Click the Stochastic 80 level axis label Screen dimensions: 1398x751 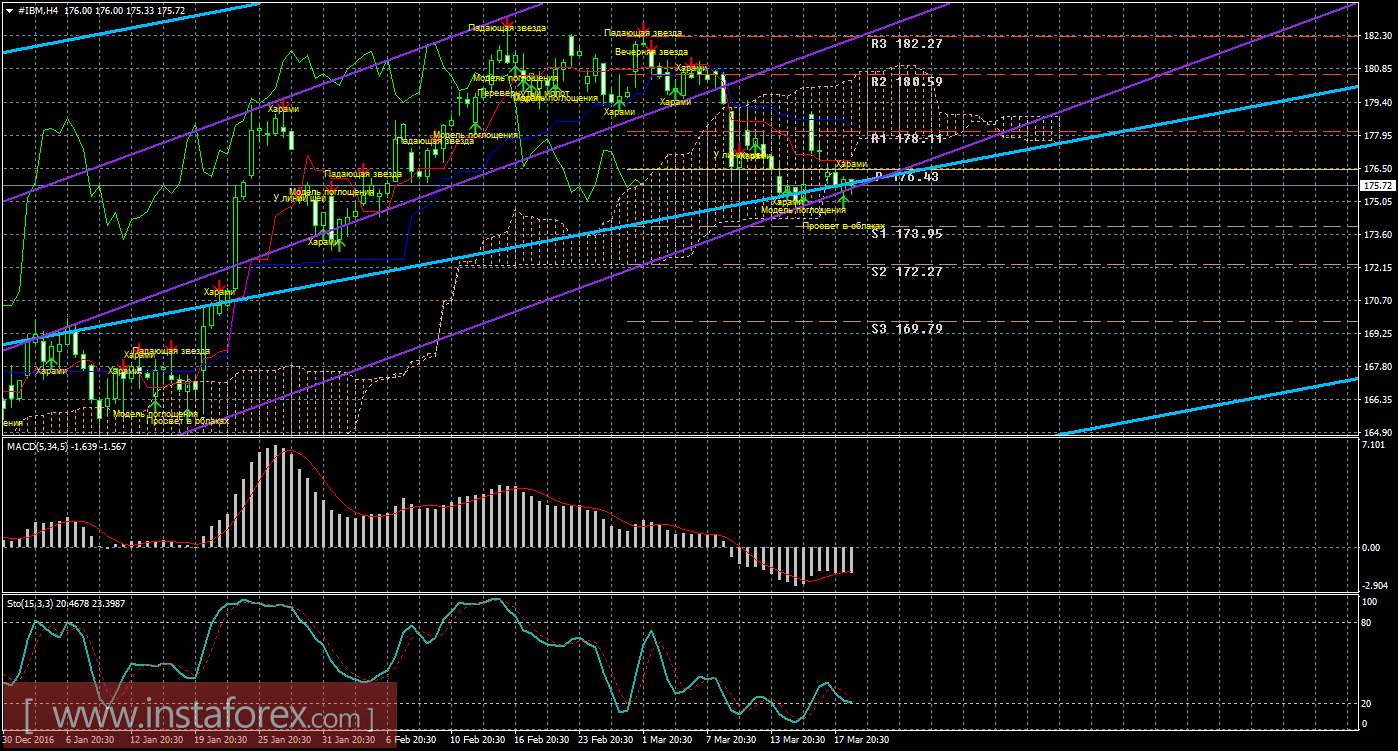(x=1366, y=622)
